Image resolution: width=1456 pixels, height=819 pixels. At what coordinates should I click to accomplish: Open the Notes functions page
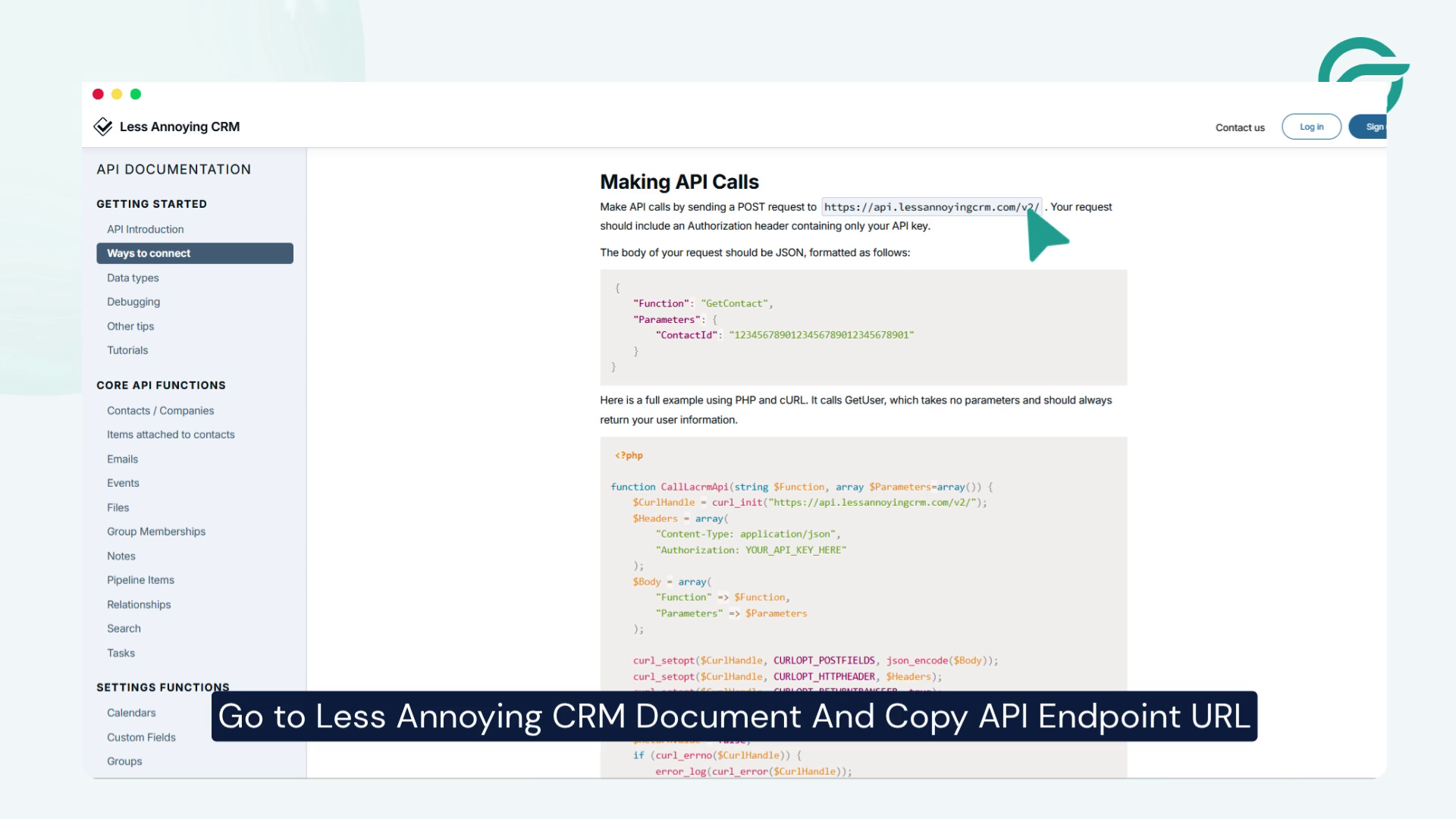[x=121, y=556]
